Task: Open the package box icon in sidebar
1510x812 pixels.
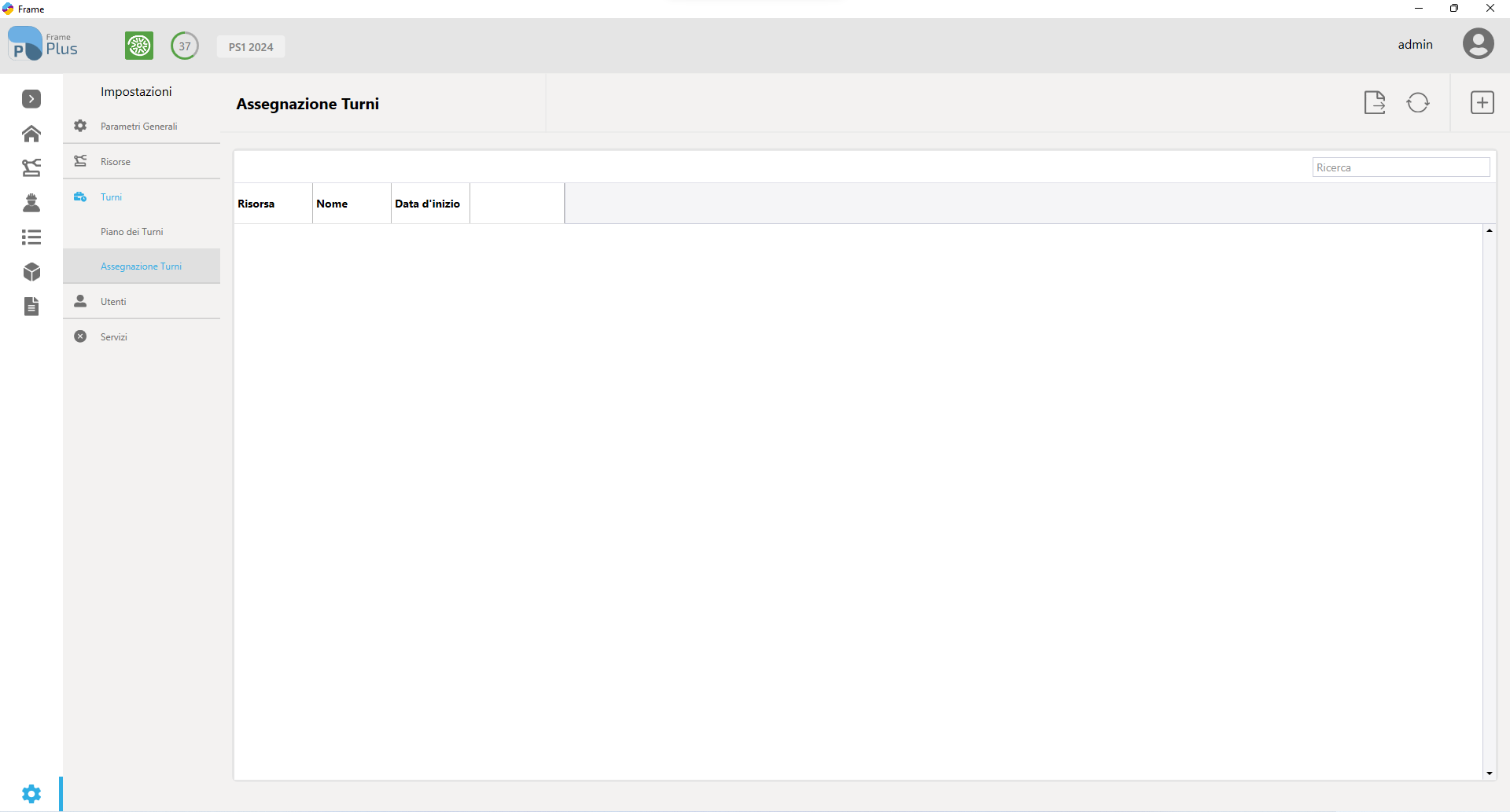Action: pyautogui.click(x=31, y=272)
